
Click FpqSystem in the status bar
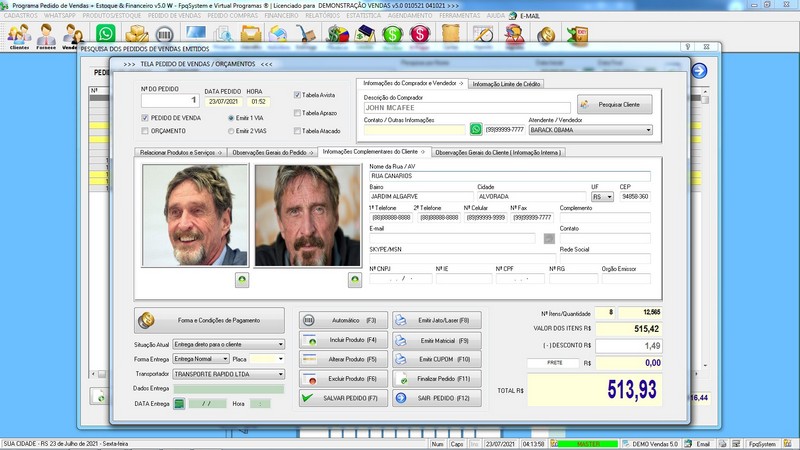(762, 444)
